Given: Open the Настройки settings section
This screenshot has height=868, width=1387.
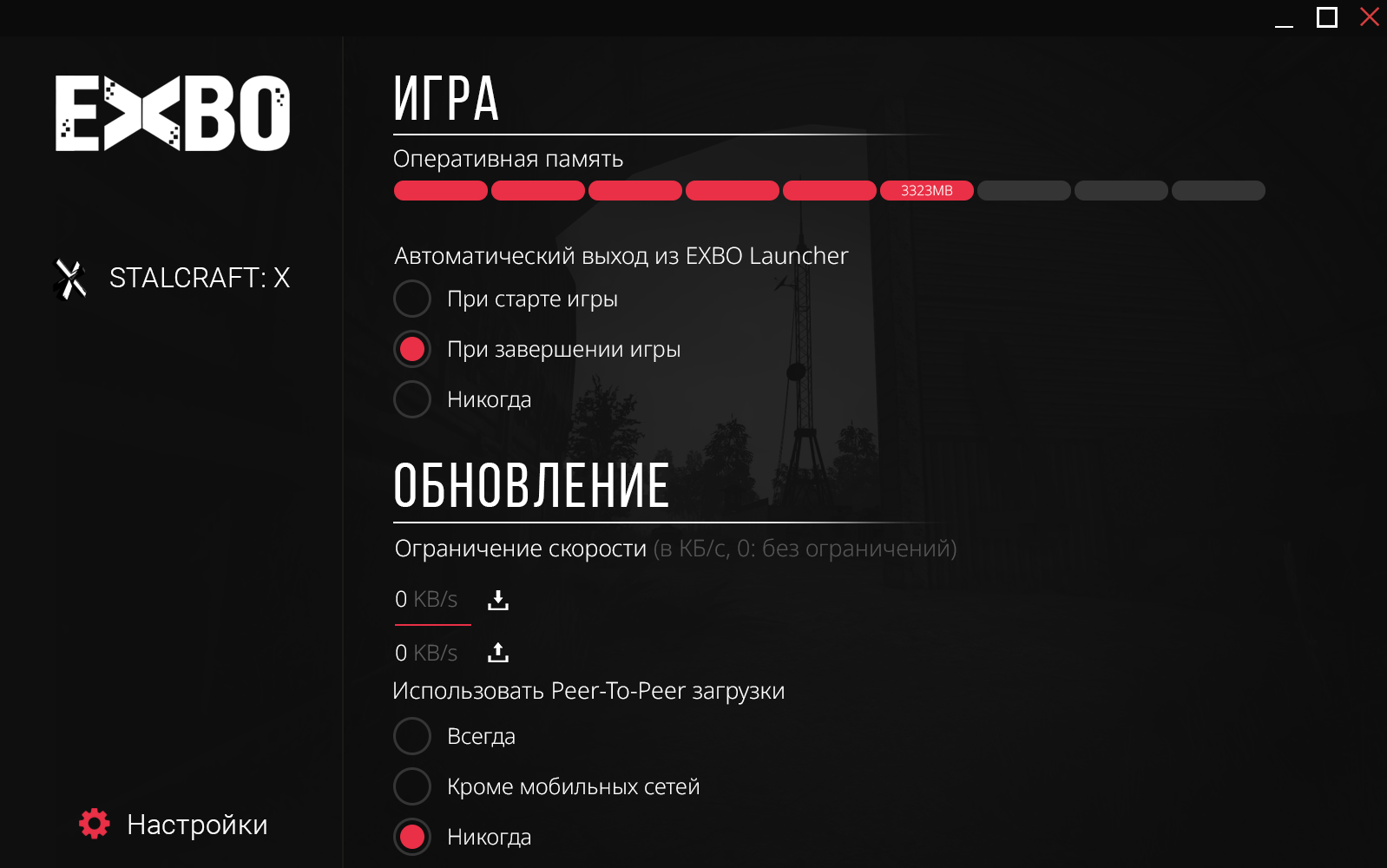Looking at the screenshot, I should 174,824.
